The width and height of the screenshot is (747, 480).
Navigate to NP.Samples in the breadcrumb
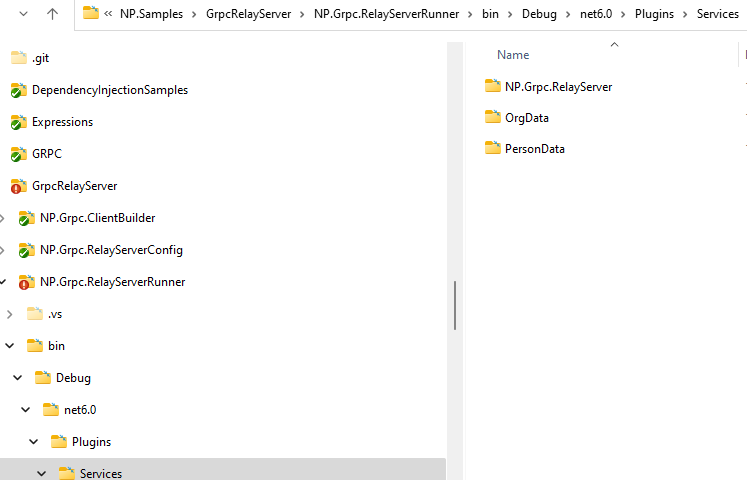(x=151, y=14)
